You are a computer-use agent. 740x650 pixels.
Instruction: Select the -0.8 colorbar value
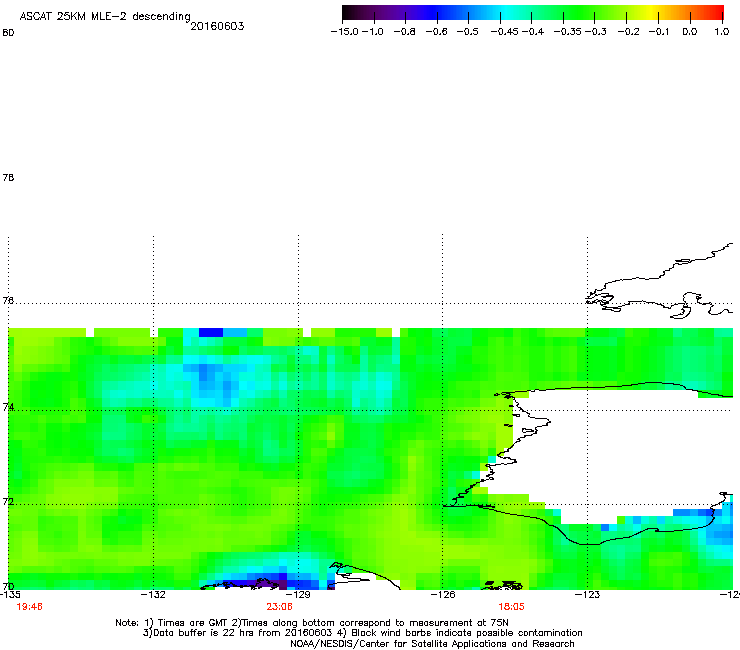(x=404, y=32)
